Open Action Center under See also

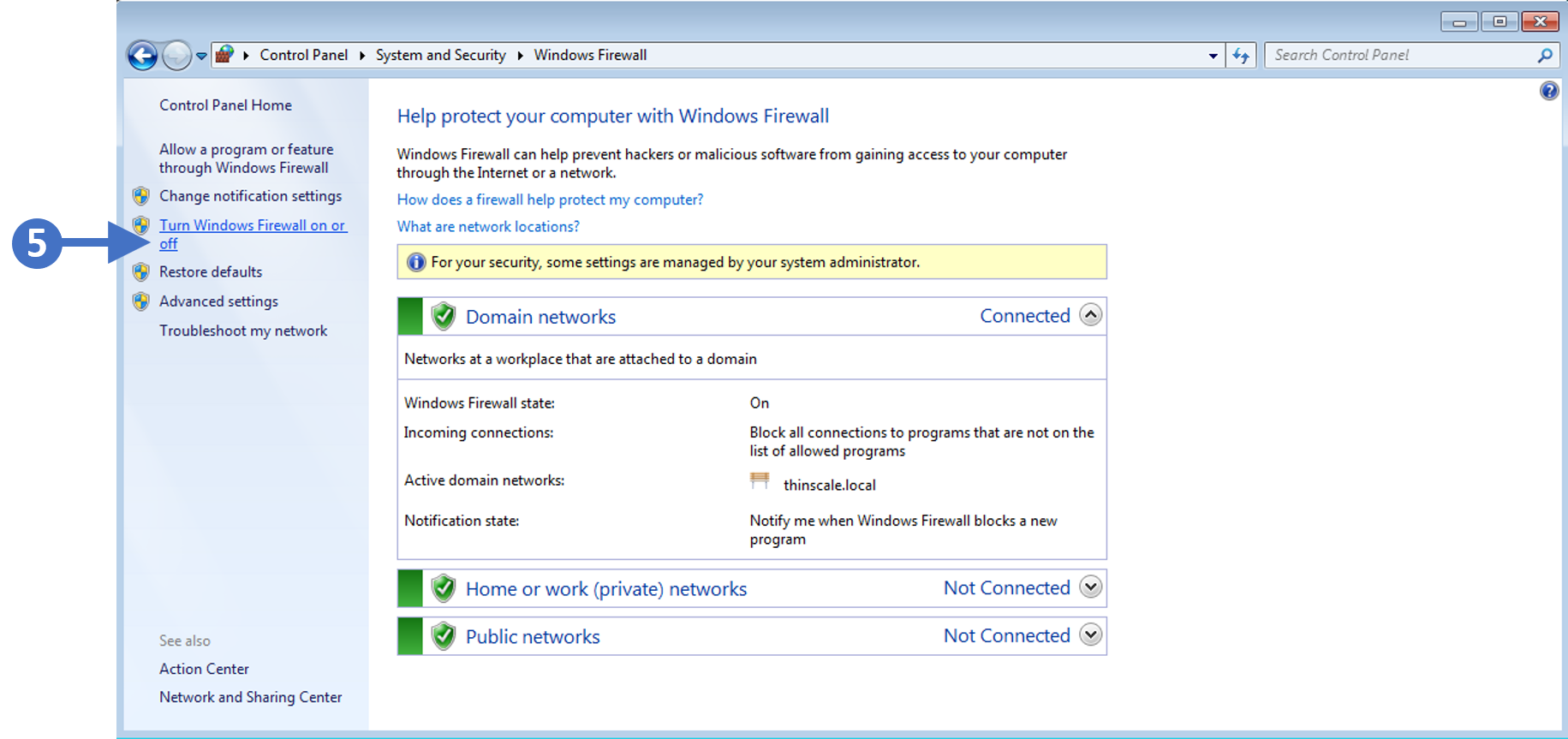tap(204, 669)
